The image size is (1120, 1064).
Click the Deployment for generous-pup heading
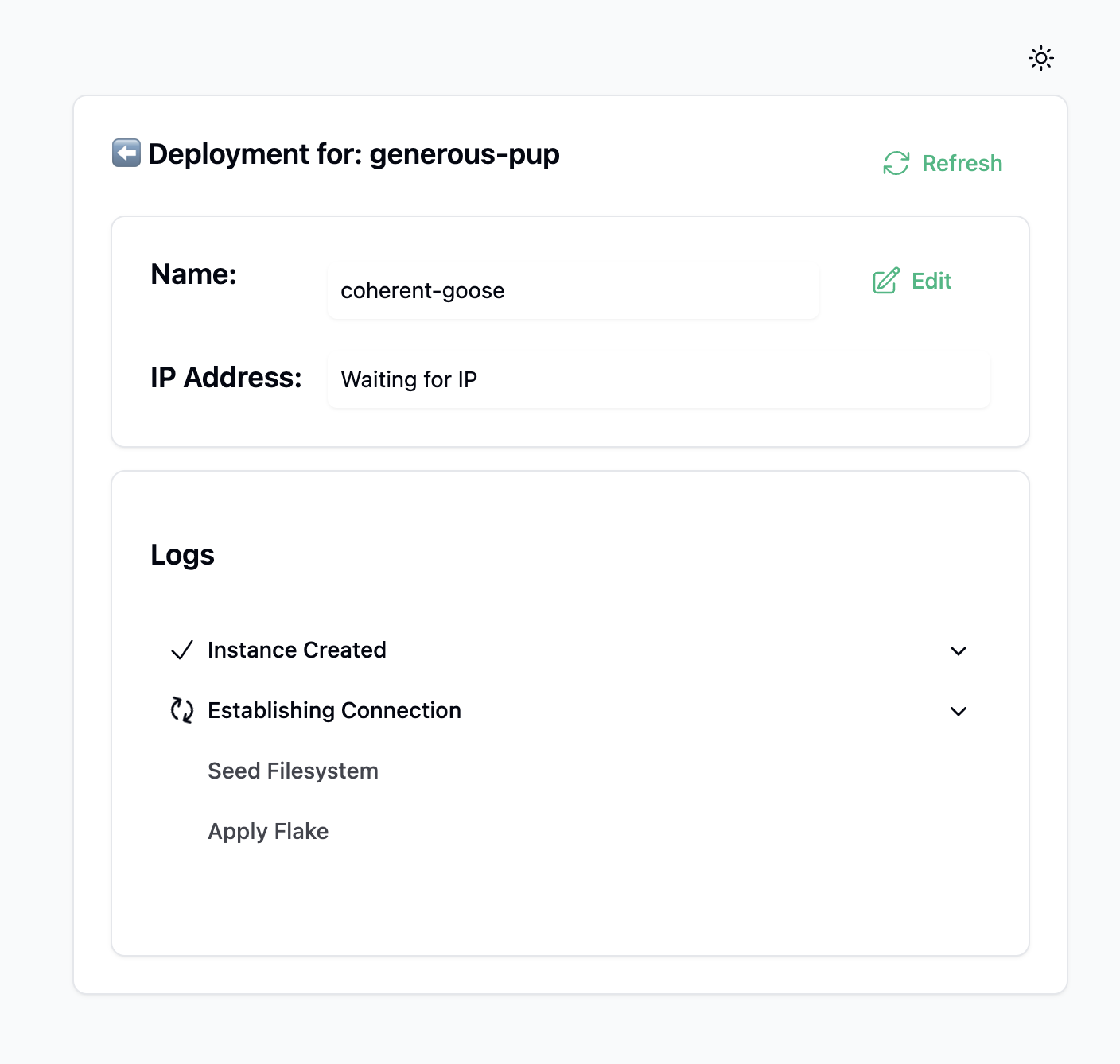pyautogui.click(x=353, y=153)
